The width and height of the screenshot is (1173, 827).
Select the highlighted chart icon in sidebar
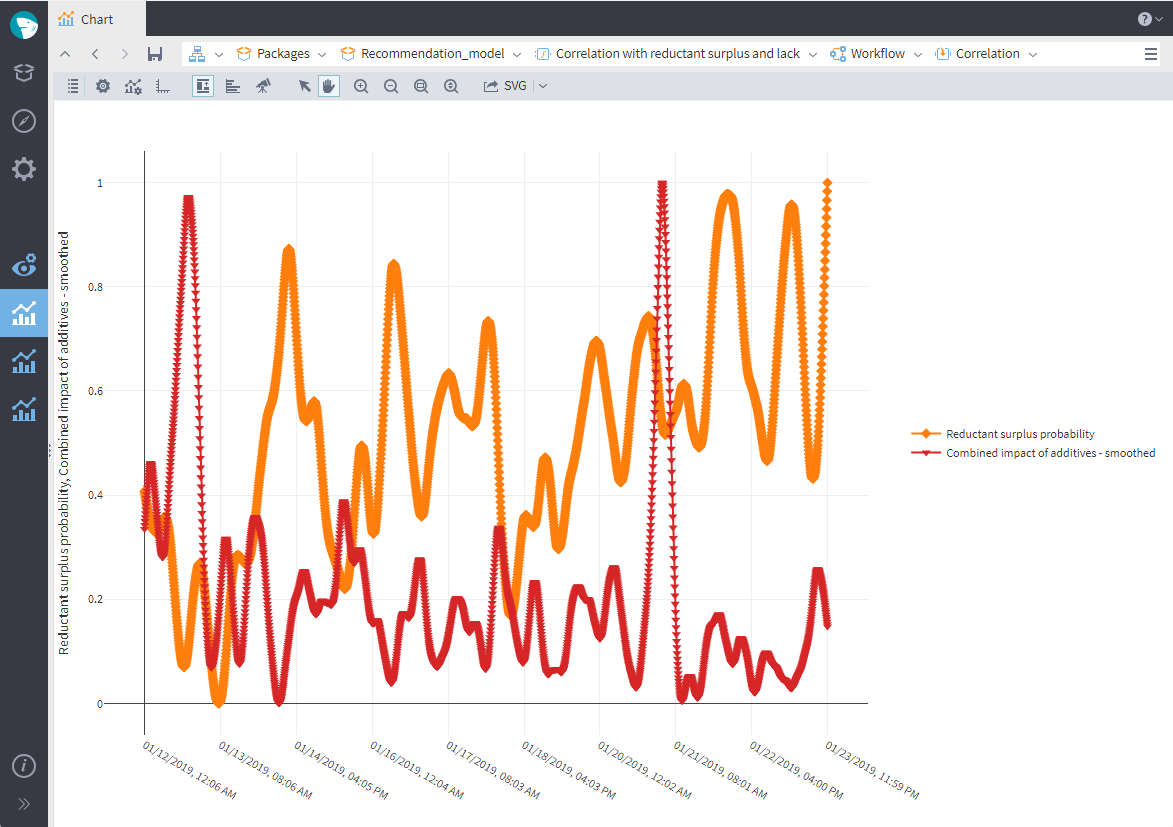pos(24,313)
